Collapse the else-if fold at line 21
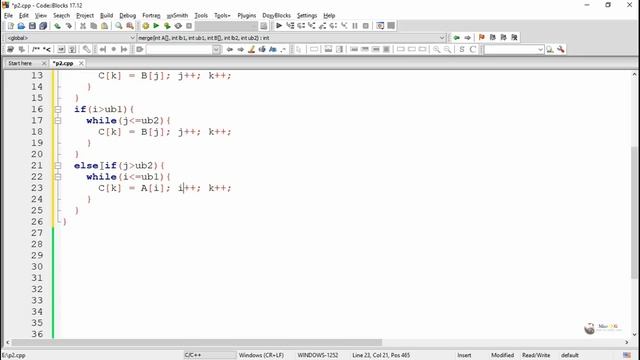The width and height of the screenshot is (640, 360). pos(58,166)
